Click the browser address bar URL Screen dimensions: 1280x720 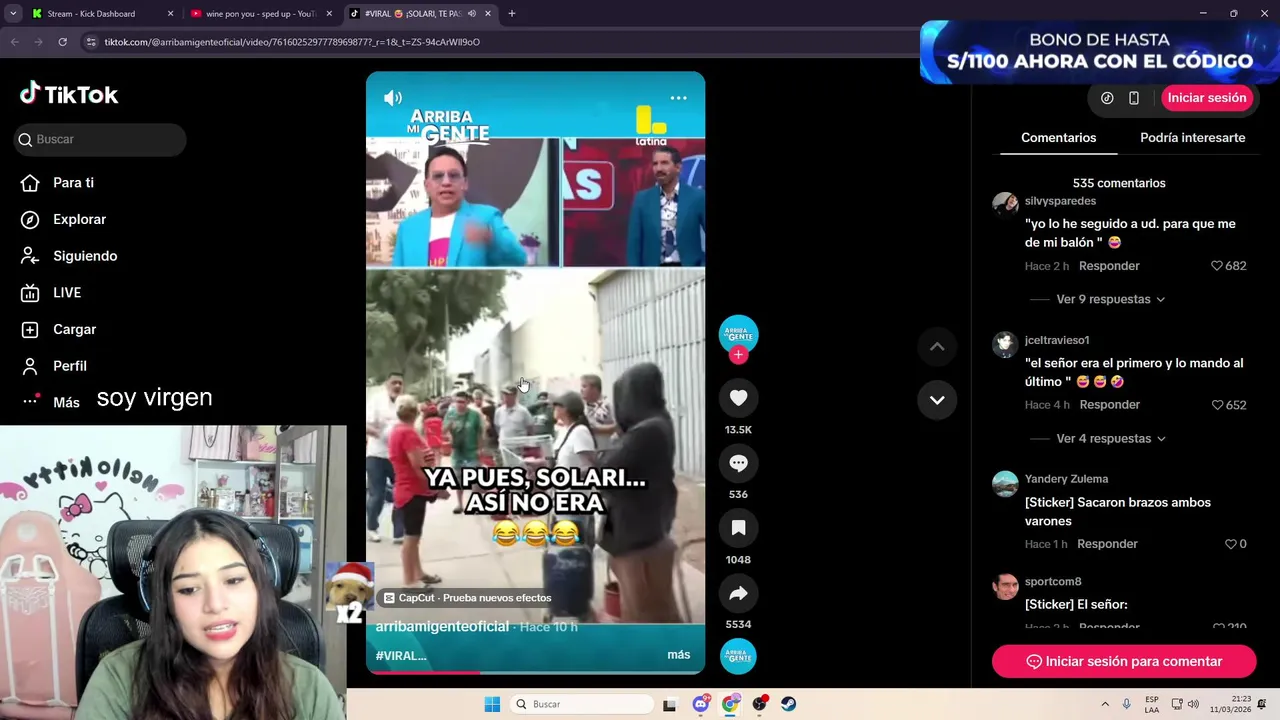292,42
